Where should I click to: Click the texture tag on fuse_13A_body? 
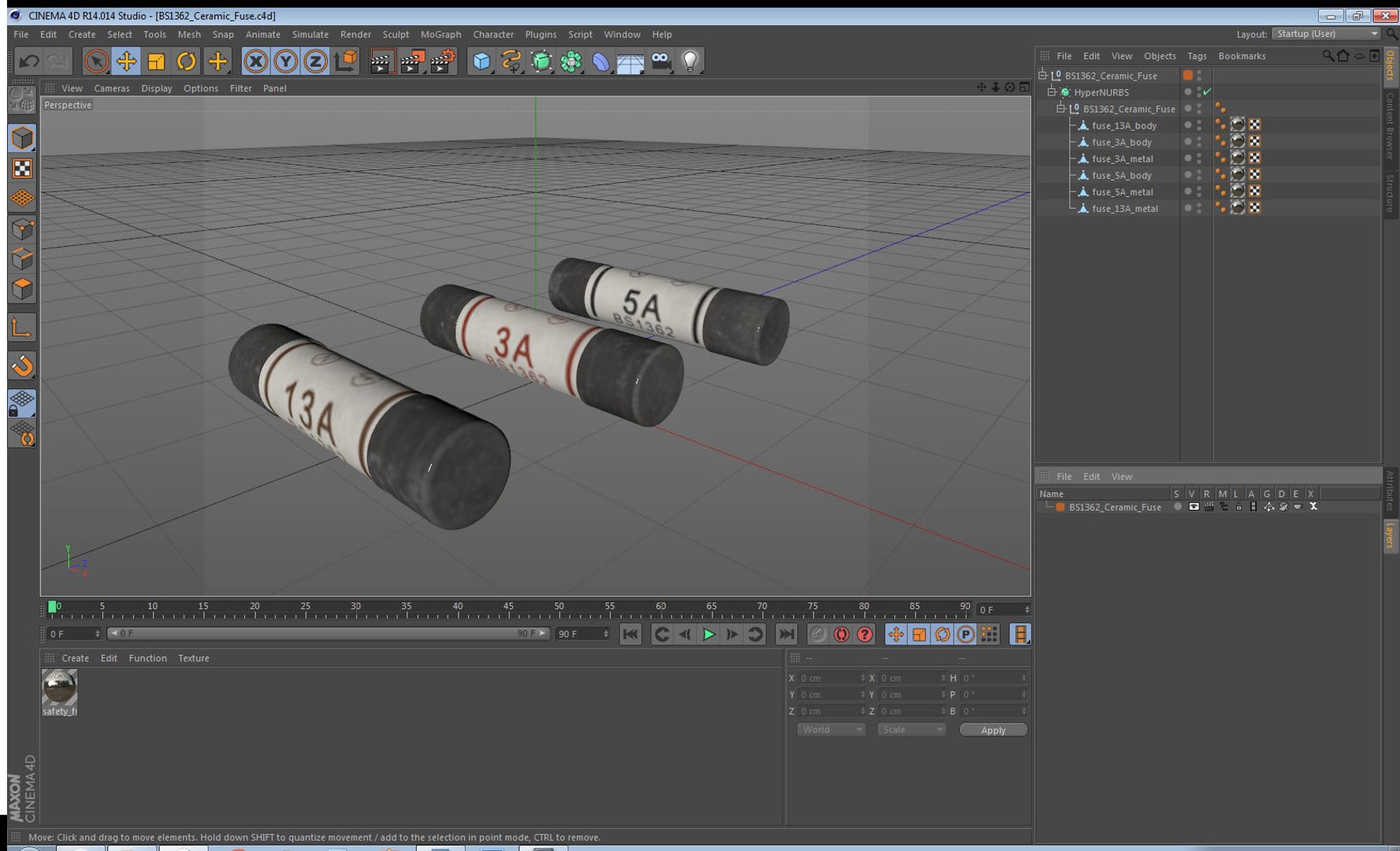pyautogui.click(x=1238, y=124)
